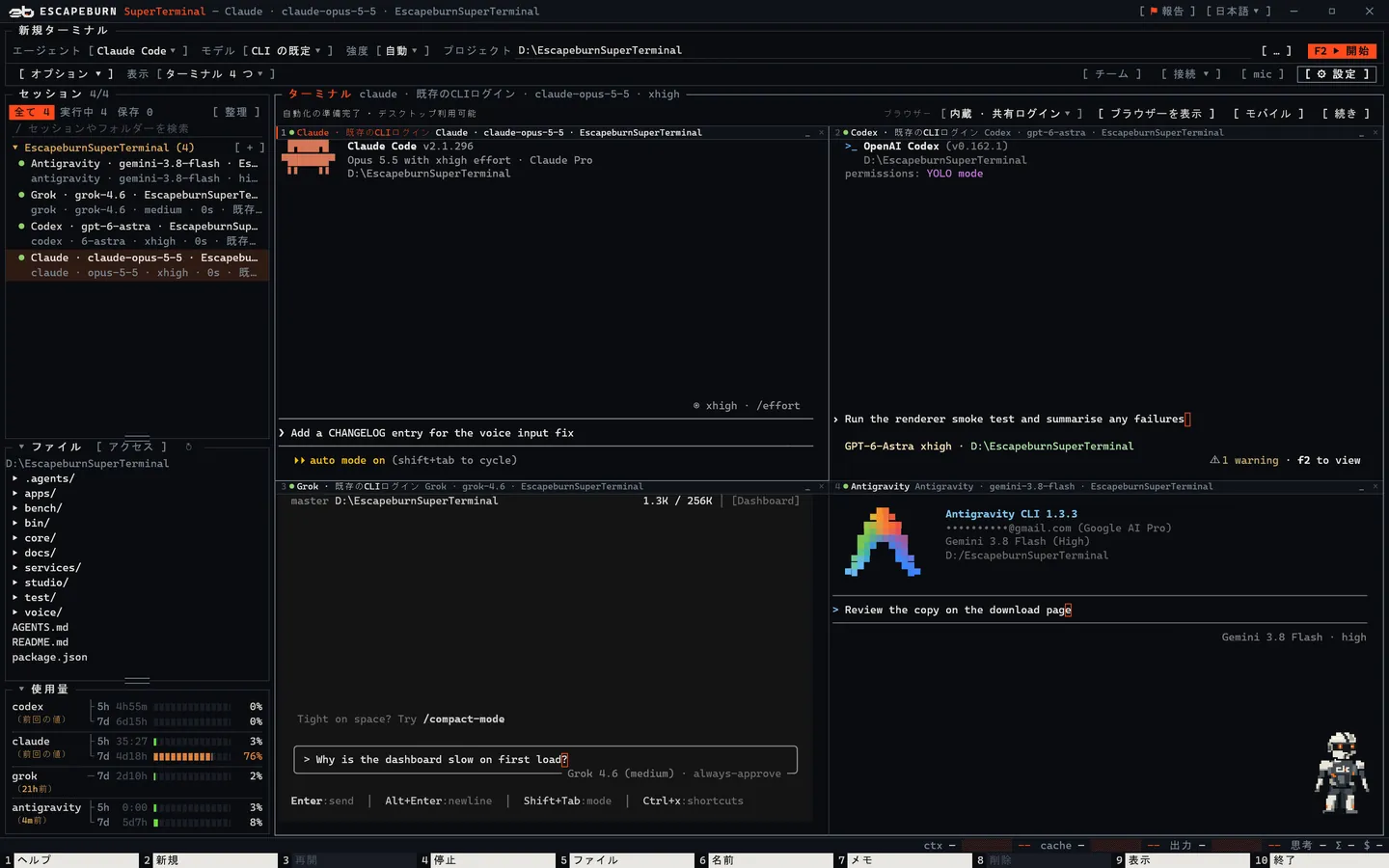
Task: Open the 表示 ターミナル 4 つ dropdown
Action: tap(215, 74)
